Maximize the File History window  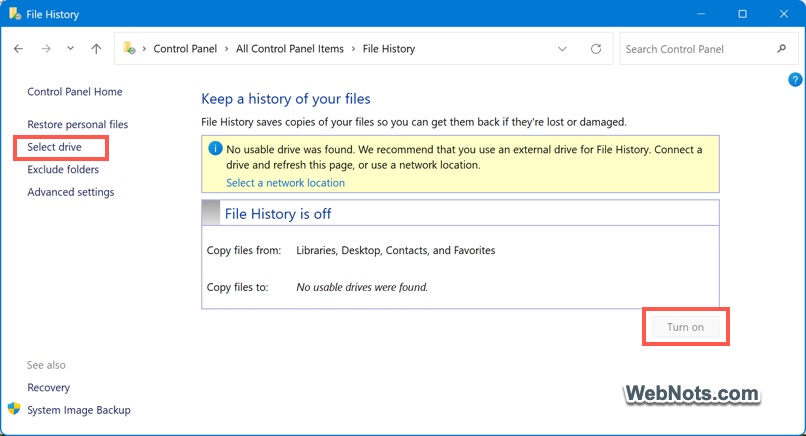742,14
